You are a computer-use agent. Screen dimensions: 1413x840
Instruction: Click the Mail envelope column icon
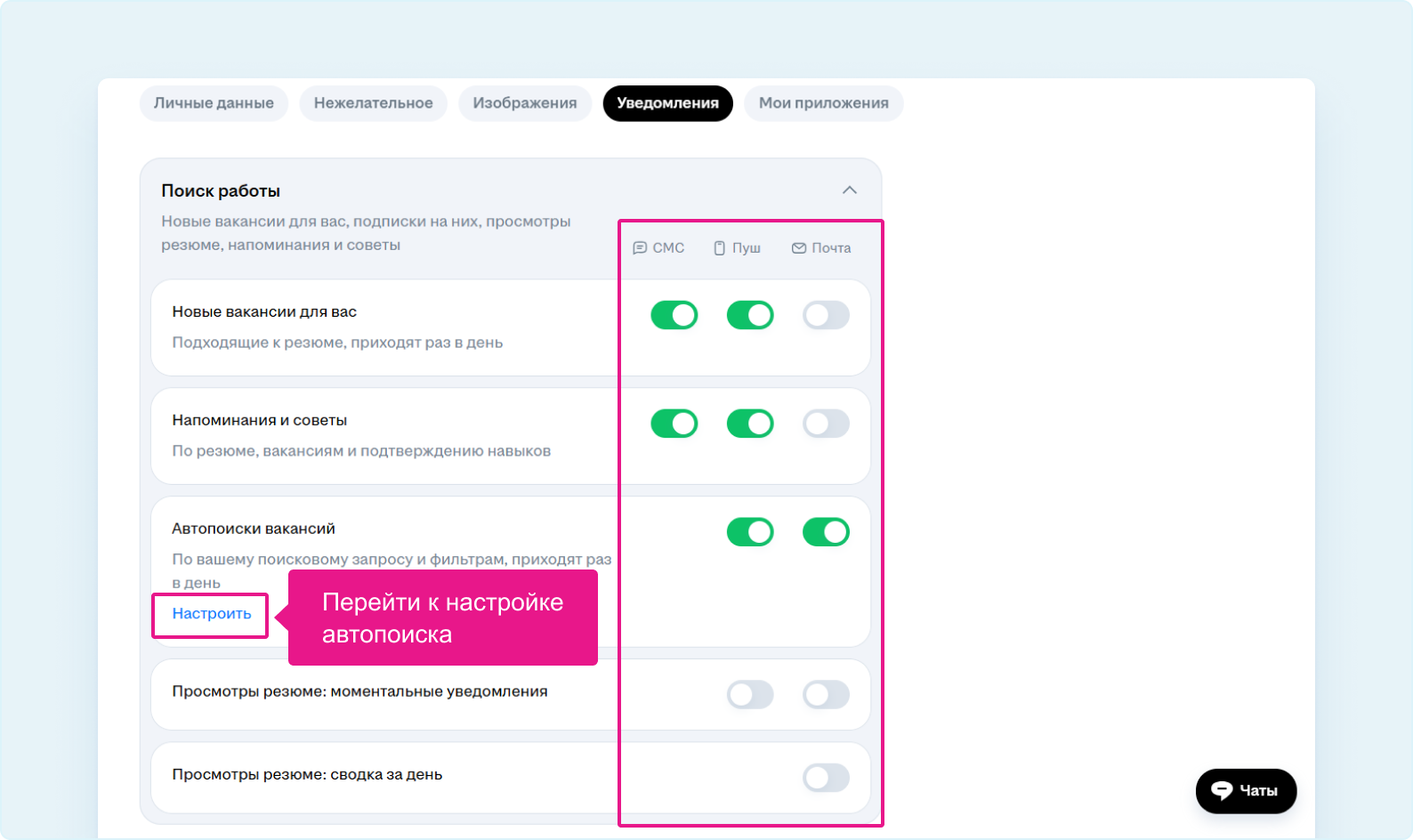point(798,248)
